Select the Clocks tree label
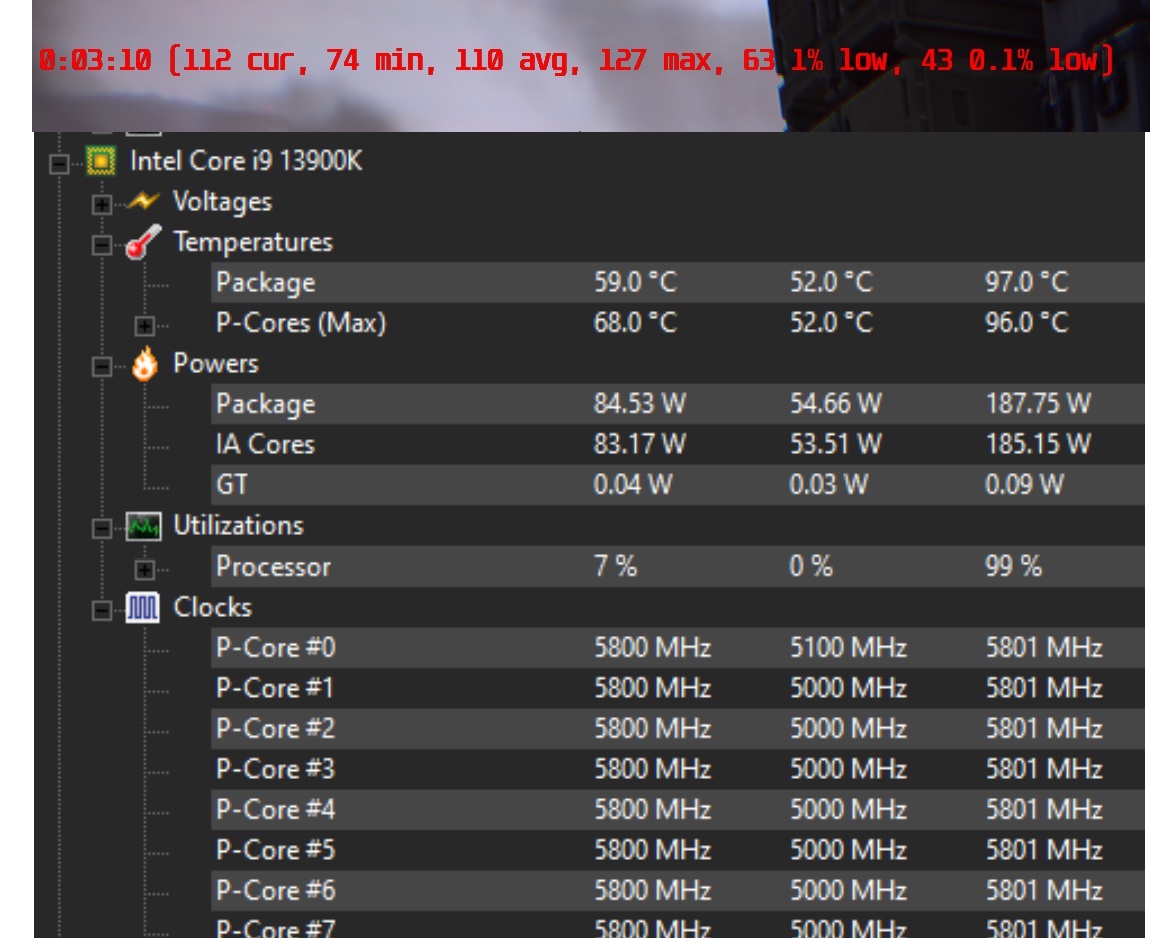 tap(213, 607)
